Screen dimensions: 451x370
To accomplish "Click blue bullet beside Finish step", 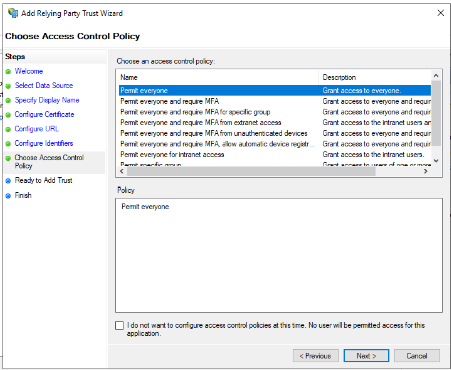I will pos(8,196).
